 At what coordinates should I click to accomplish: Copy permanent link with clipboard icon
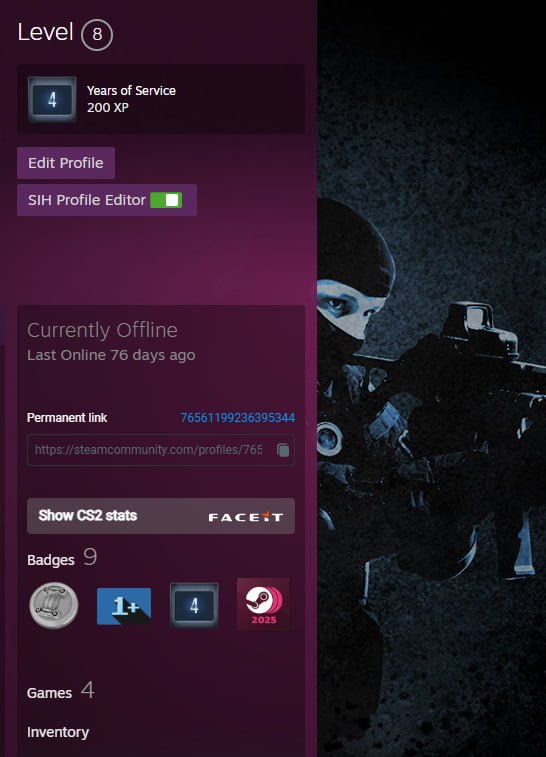283,450
